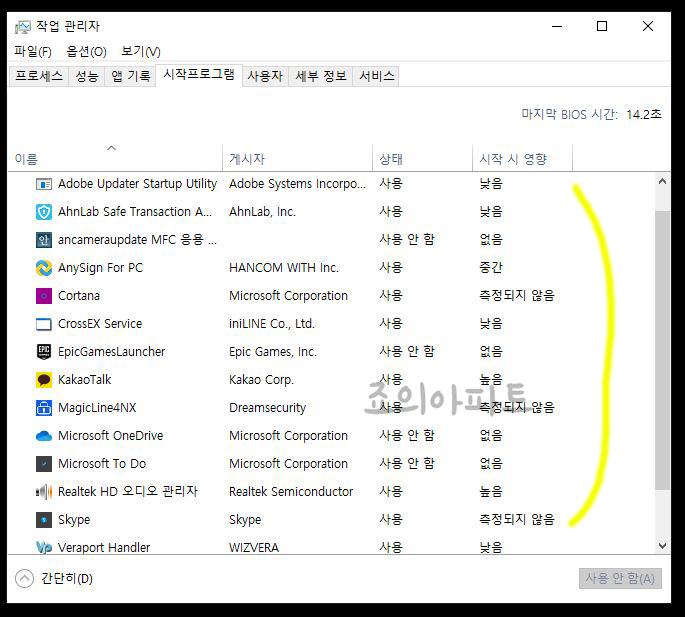
Task: Click the Task Manager title bar icon
Action: pyautogui.click(x=23, y=27)
